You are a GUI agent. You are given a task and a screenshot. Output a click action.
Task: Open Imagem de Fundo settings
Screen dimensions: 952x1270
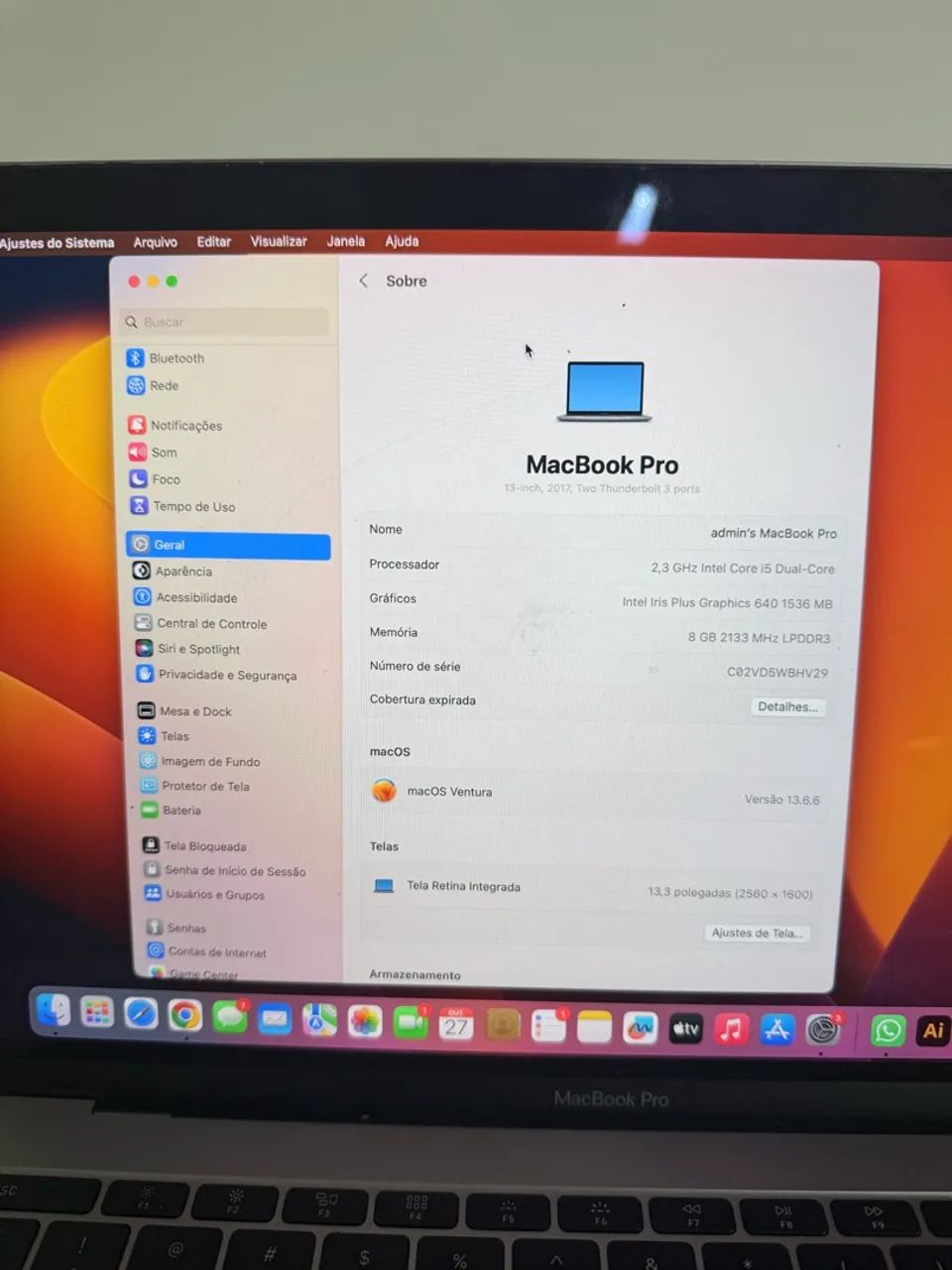click(x=199, y=761)
